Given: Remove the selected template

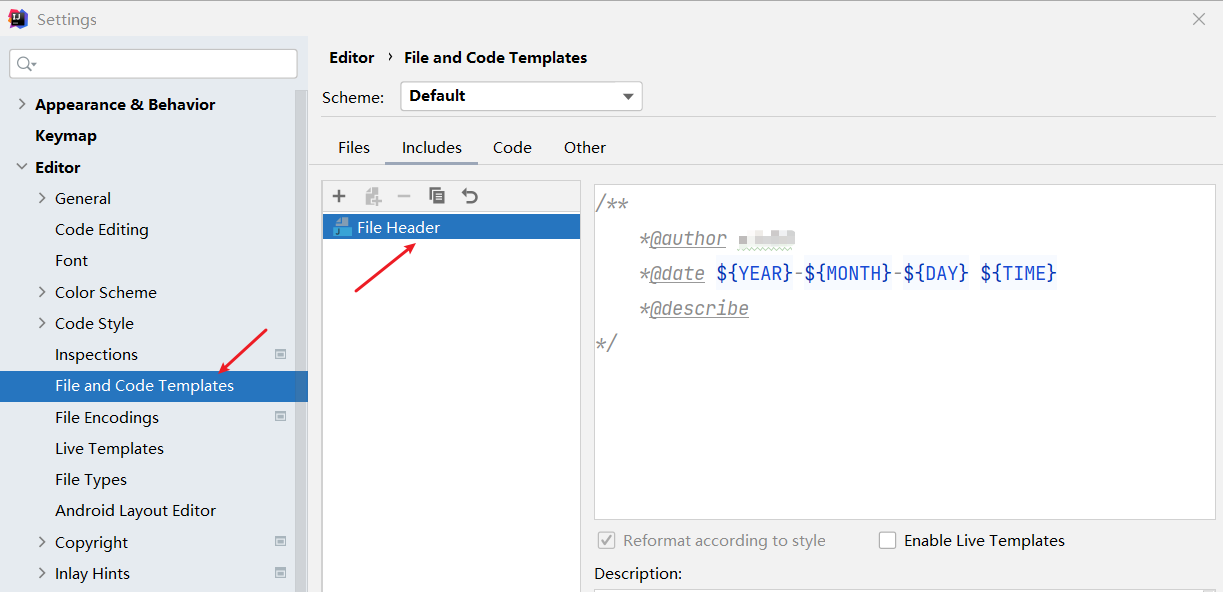Looking at the screenshot, I should (x=404, y=196).
